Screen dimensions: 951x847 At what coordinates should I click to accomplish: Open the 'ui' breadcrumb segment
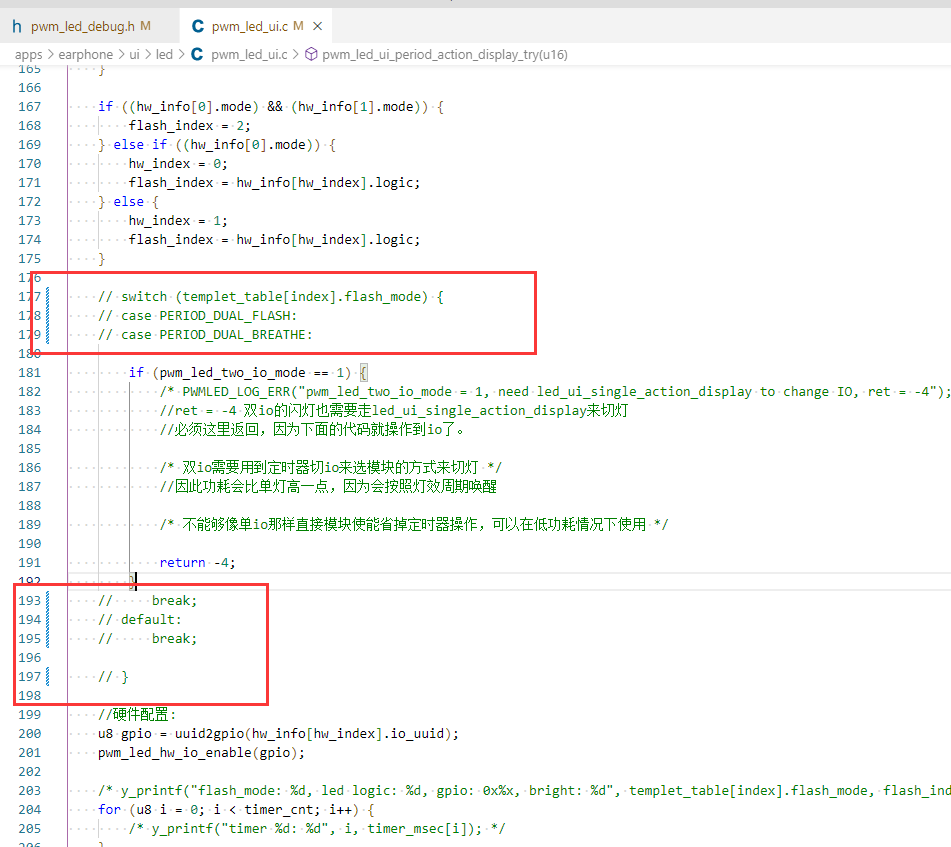(134, 55)
